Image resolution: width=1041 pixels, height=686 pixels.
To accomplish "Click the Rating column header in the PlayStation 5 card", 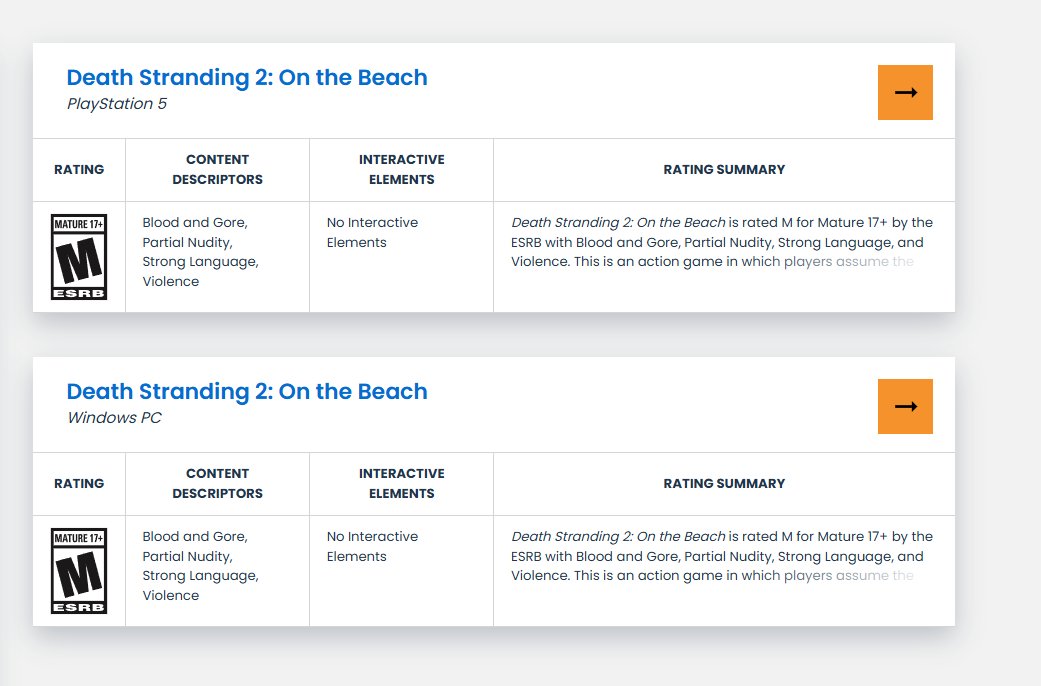I will click(79, 170).
